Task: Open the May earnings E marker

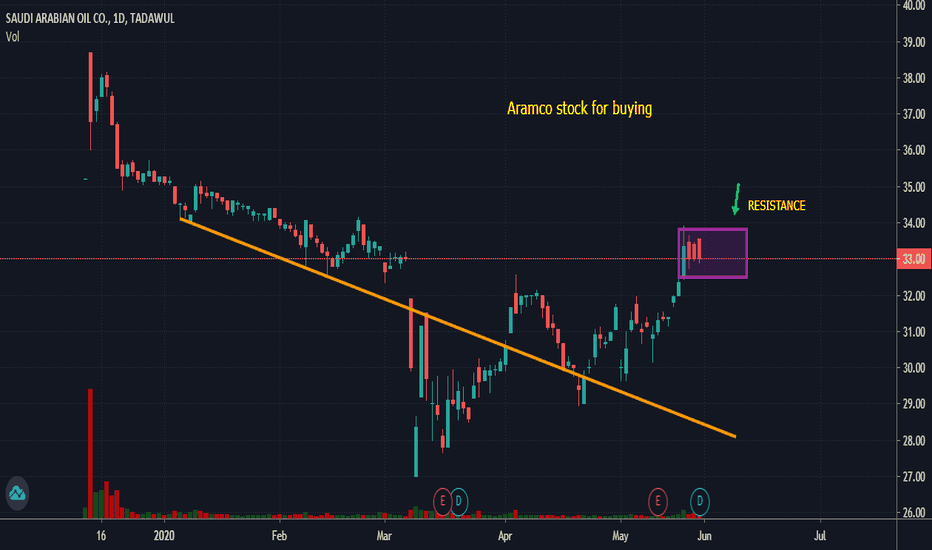Action: tap(657, 501)
